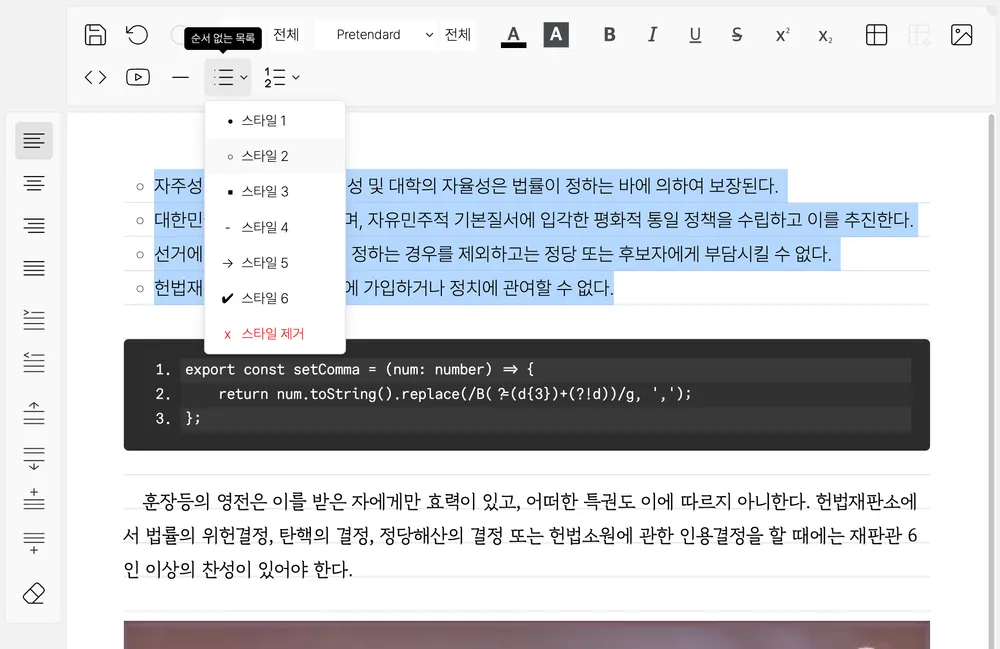Click inside the setComma code block
The width and height of the screenshot is (1000, 649).
click(526, 394)
